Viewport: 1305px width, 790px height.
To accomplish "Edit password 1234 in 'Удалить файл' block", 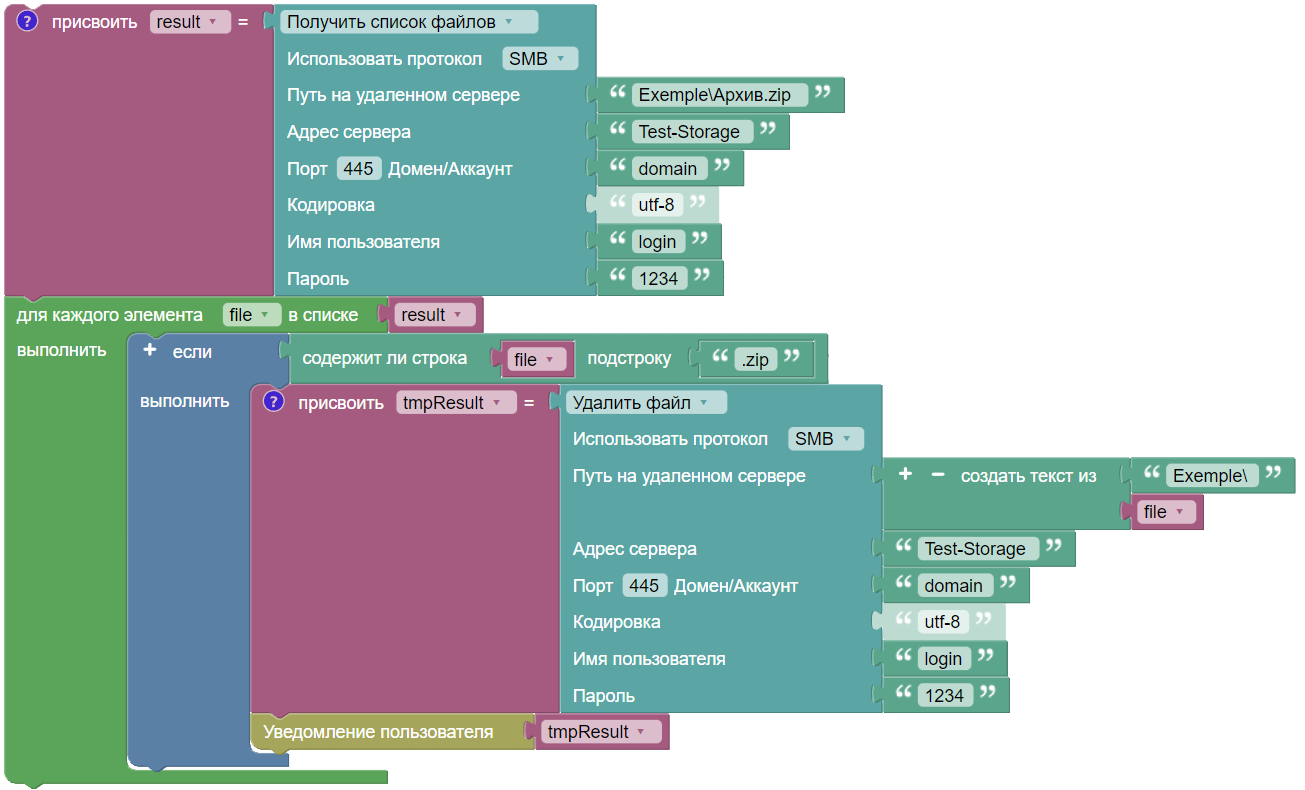I will pos(945,696).
